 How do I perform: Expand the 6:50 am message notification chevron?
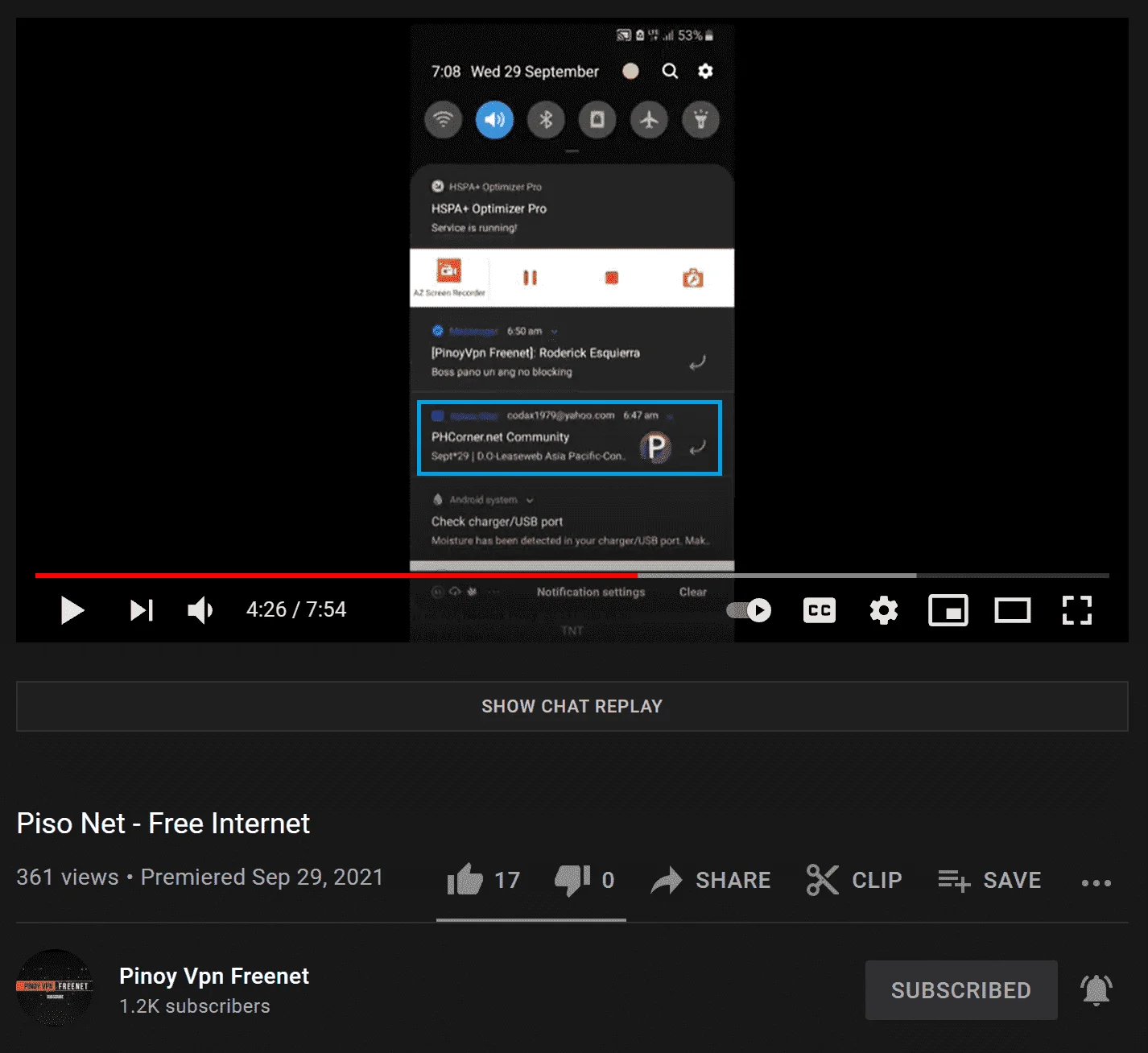[554, 331]
